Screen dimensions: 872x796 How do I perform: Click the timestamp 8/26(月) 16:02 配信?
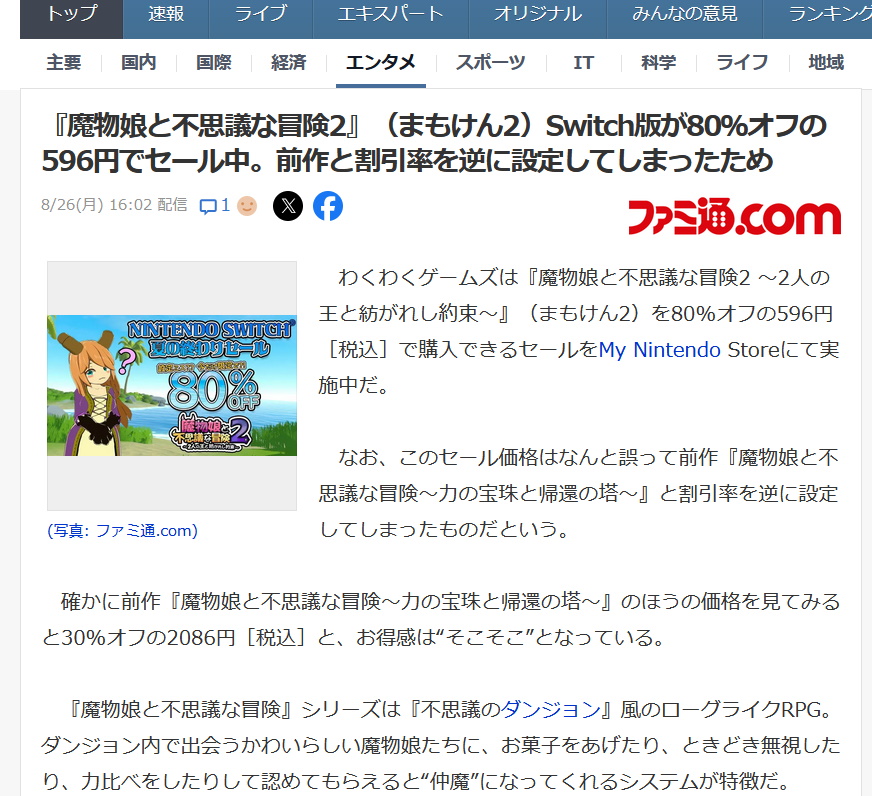pyautogui.click(x=114, y=205)
